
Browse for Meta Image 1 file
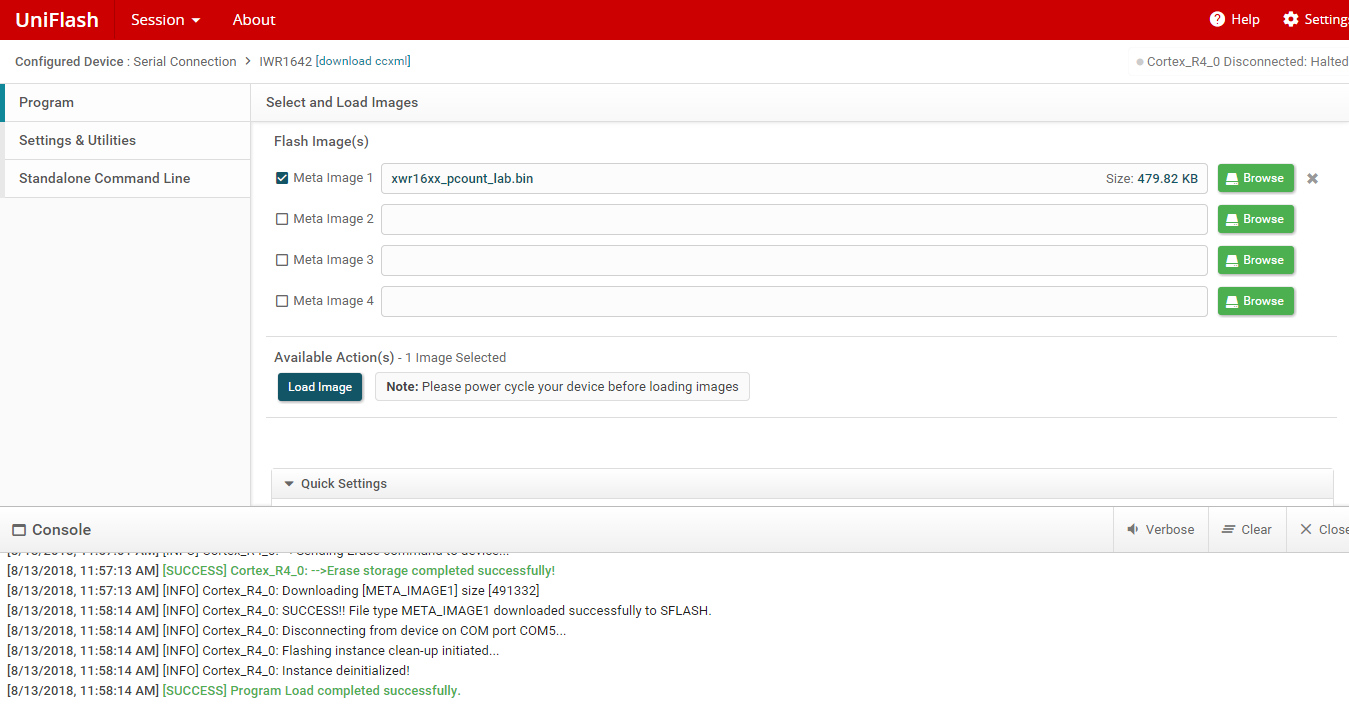[1256, 178]
